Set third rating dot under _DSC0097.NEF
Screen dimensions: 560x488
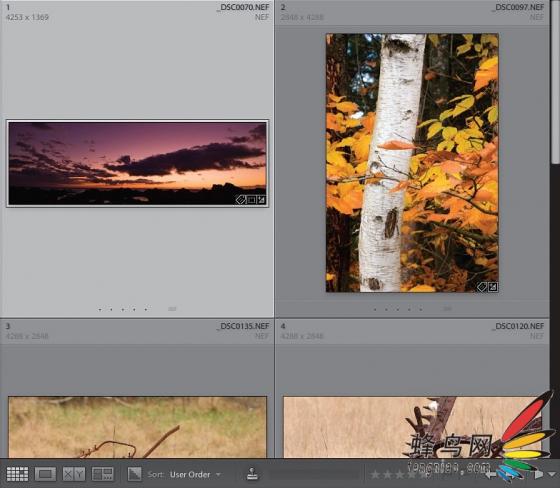tap(398, 309)
